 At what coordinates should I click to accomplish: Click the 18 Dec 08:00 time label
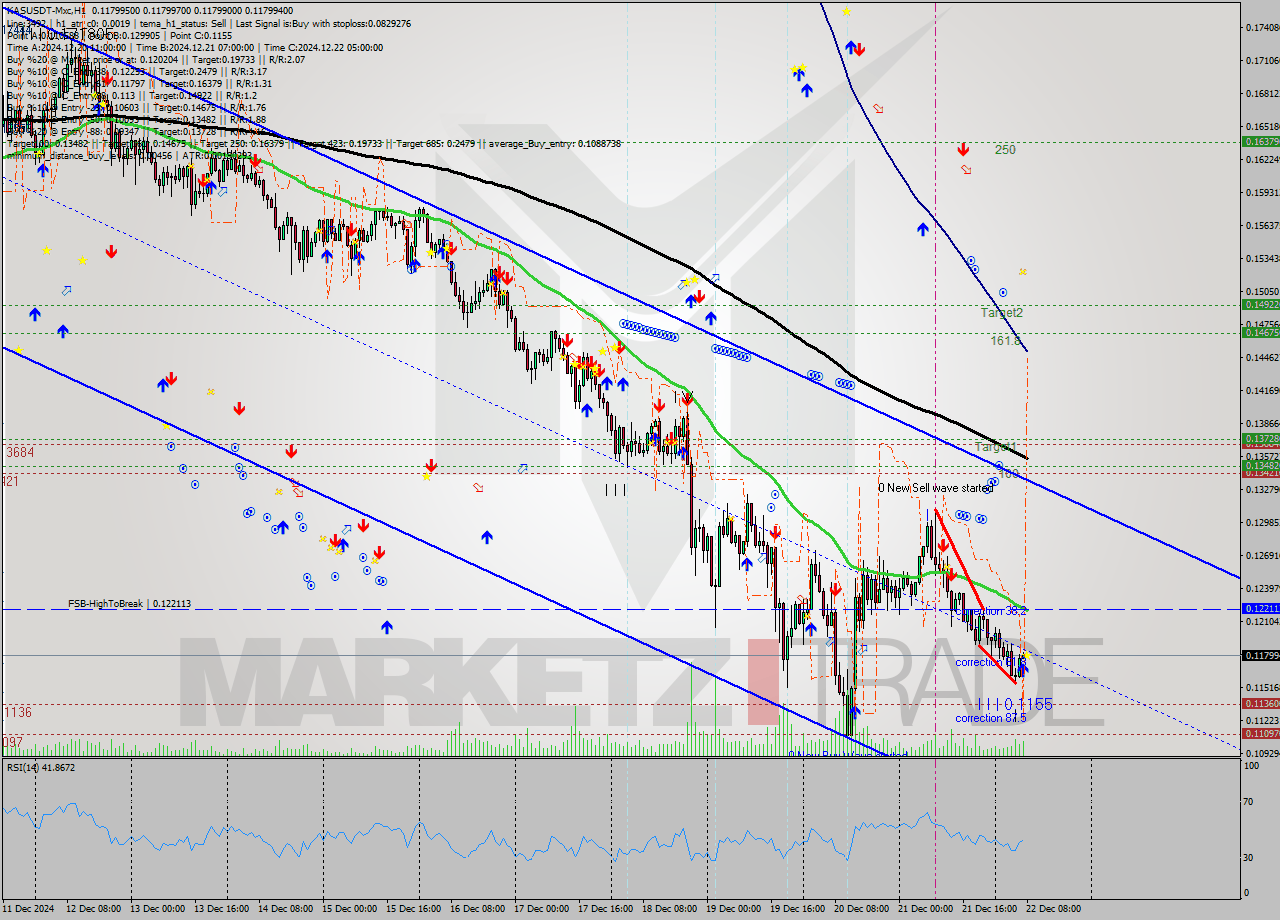(x=670, y=908)
